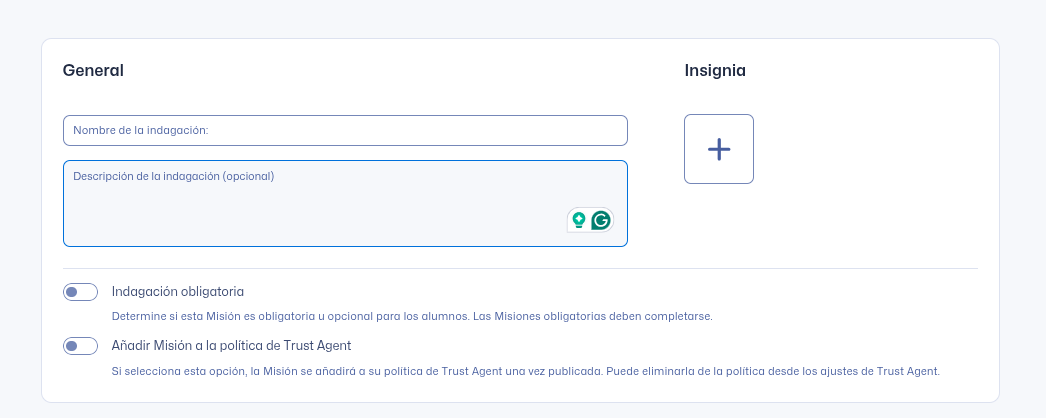Click the Descripción (opcional) placeholder text
1046x418 pixels.
click(174, 176)
